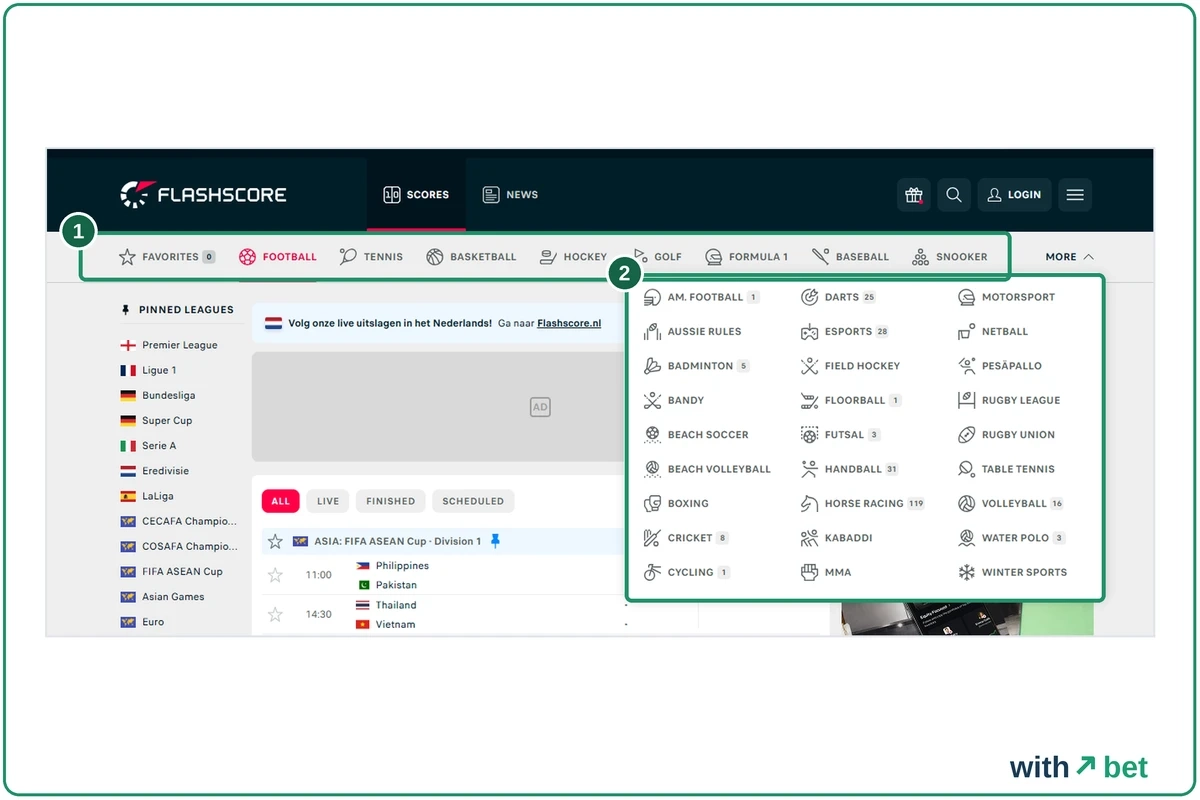
Task: Pick the Winter Sports snowflake icon
Action: pyautogui.click(x=966, y=573)
